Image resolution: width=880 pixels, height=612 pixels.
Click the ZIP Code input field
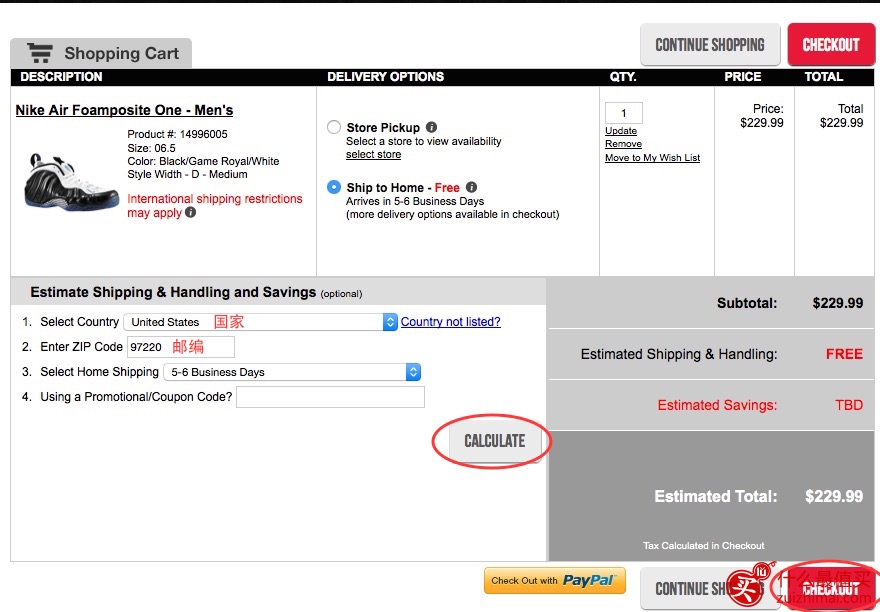pos(181,347)
